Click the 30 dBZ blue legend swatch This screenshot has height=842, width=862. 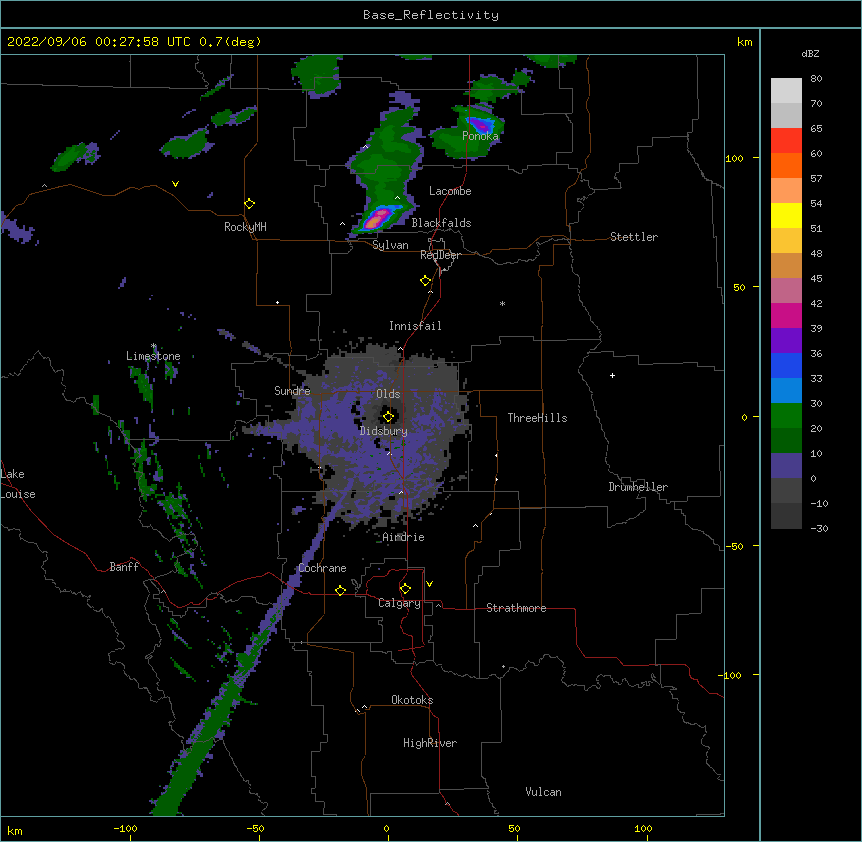point(786,390)
